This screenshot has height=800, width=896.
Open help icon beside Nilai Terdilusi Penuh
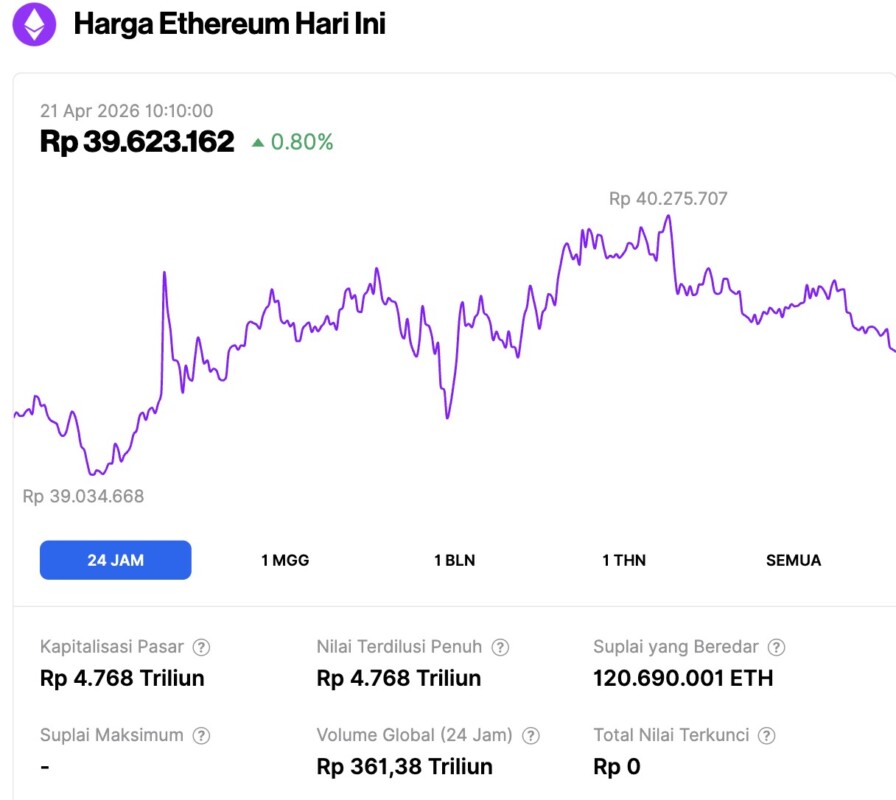point(501,647)
